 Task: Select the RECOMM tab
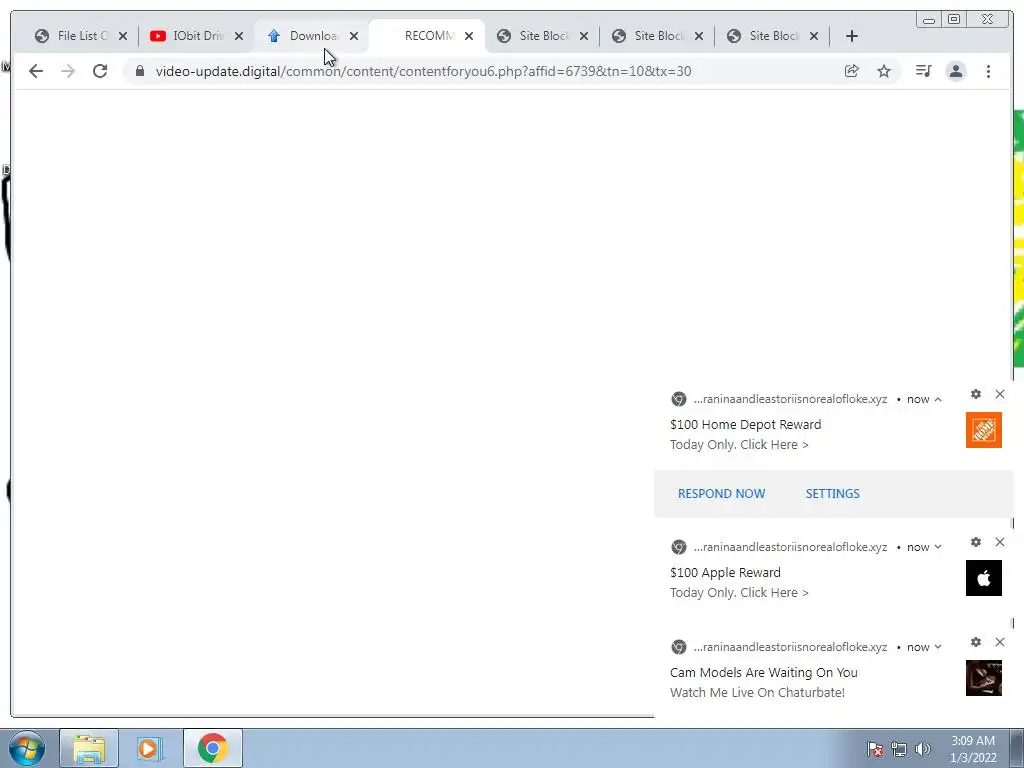point(419,36)
